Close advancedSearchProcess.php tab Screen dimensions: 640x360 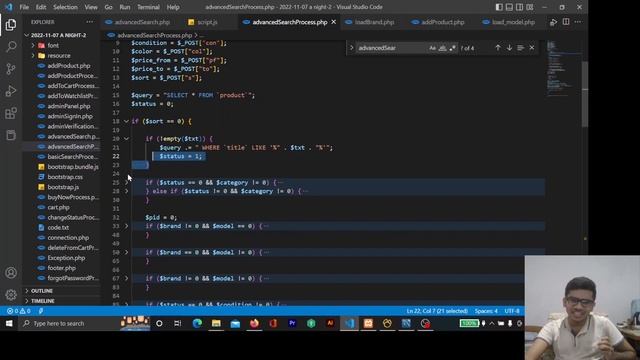tap(333, 22)
